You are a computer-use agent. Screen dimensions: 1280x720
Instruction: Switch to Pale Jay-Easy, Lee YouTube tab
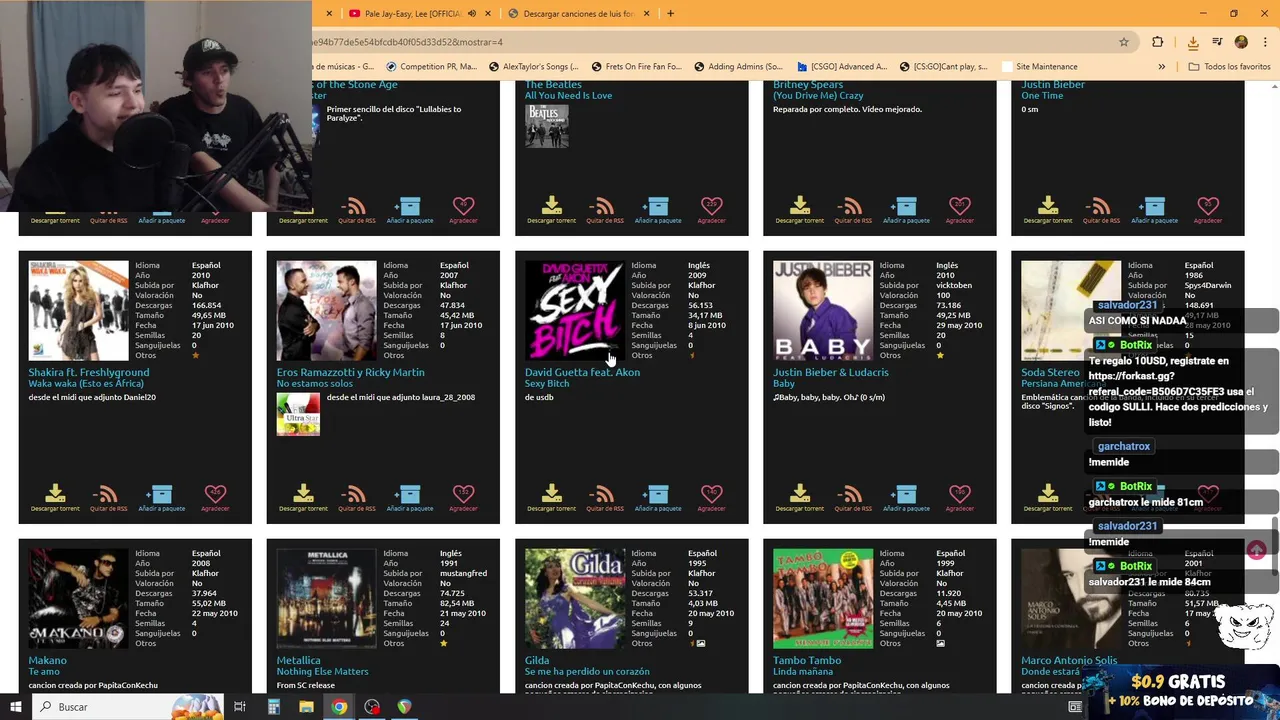pyautogui.click(x=414, y=13)
